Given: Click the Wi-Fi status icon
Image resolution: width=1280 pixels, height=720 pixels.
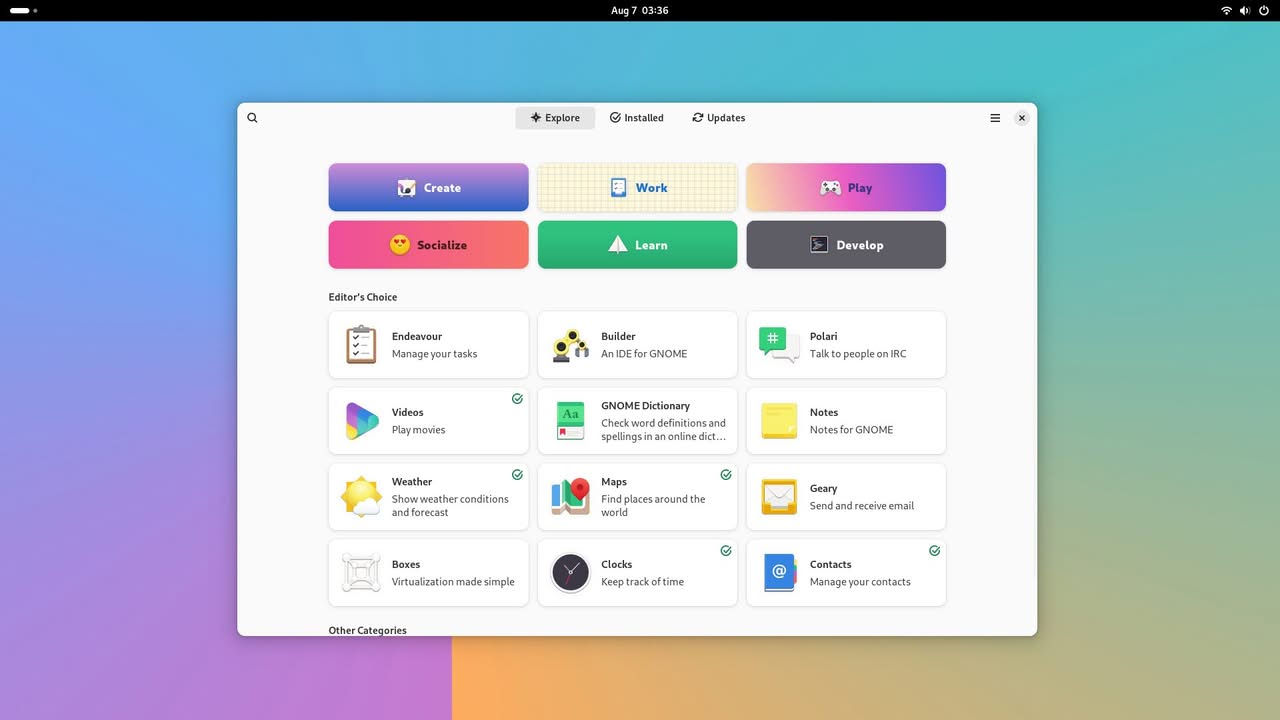Looking at the screenshot, I should click(1226, 10).
